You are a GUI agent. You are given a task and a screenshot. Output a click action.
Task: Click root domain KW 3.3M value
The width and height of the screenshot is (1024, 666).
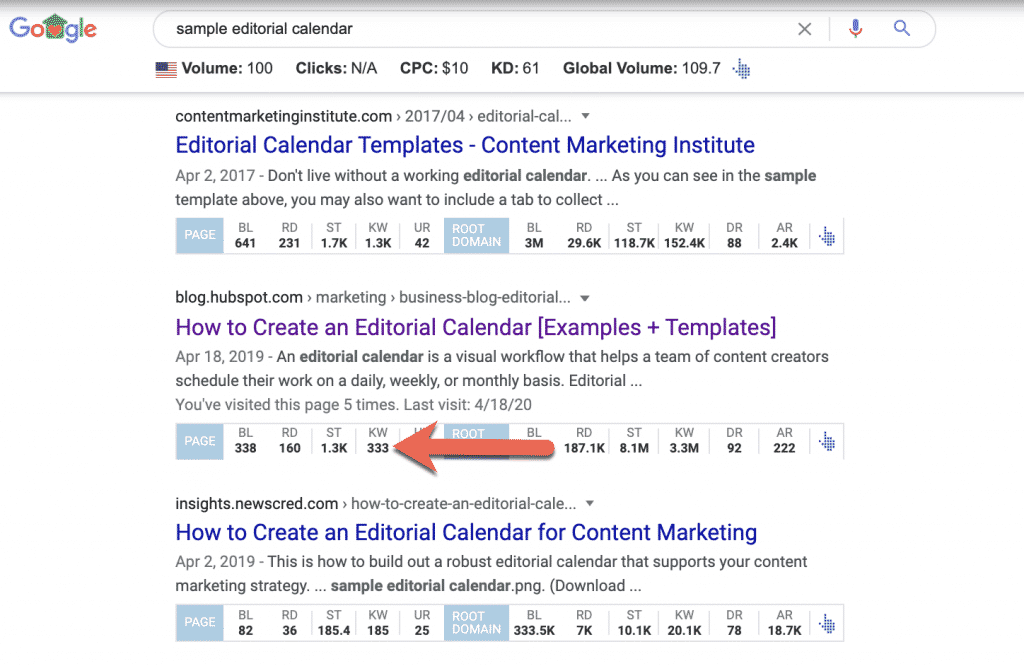[684, 441]
